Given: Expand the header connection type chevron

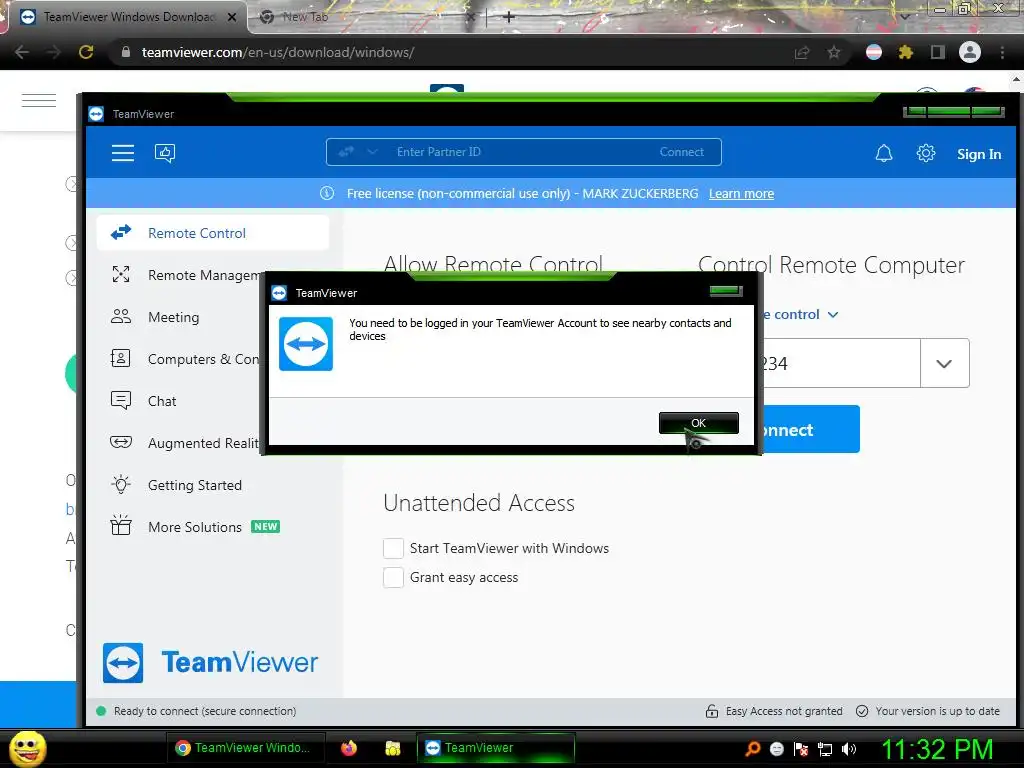Looking at the screenshot, I should click(x=372, y=152).
